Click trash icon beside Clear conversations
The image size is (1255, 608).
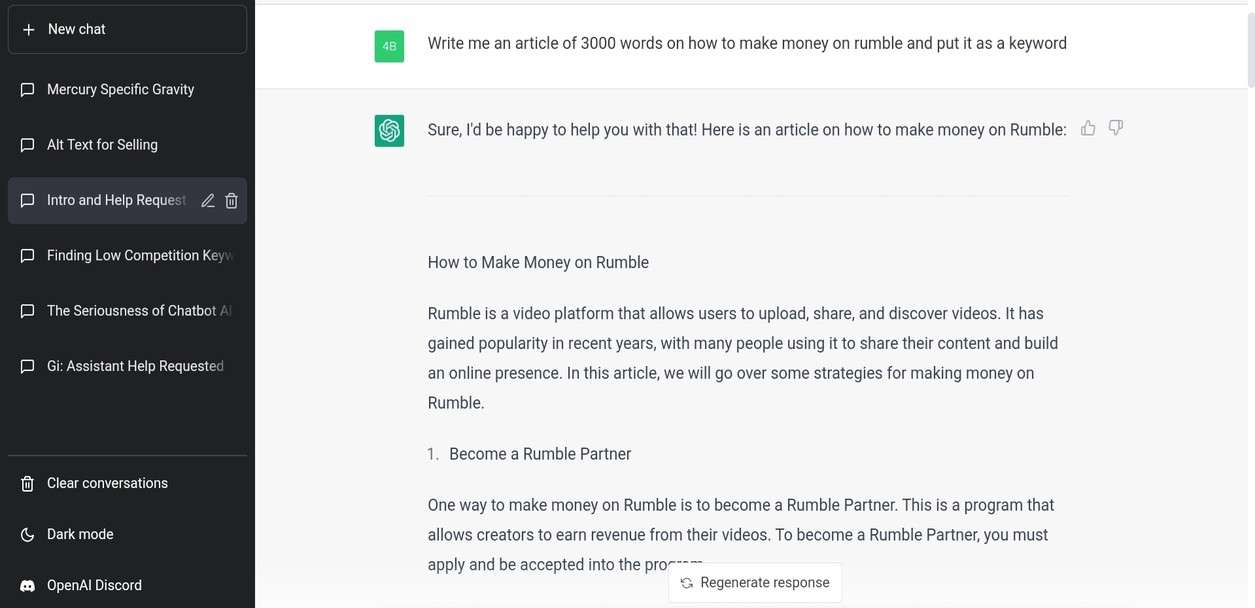coord(28,484)
